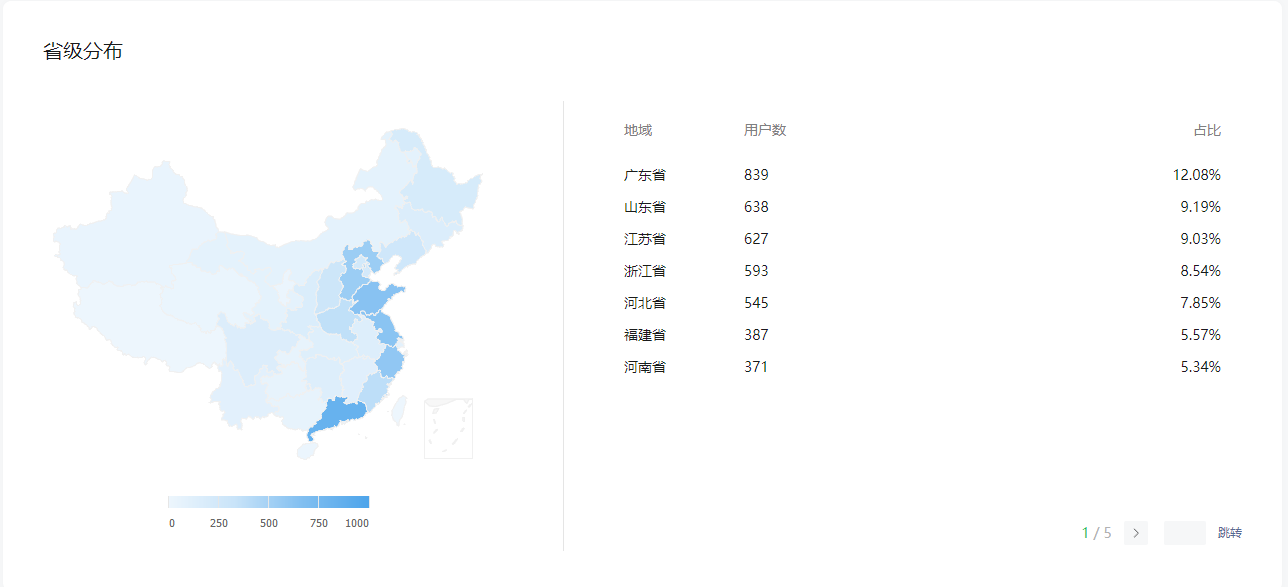Viewport: 1288px width, 587px height.
Task: Click the 占比 column header
Action: 1207,130
